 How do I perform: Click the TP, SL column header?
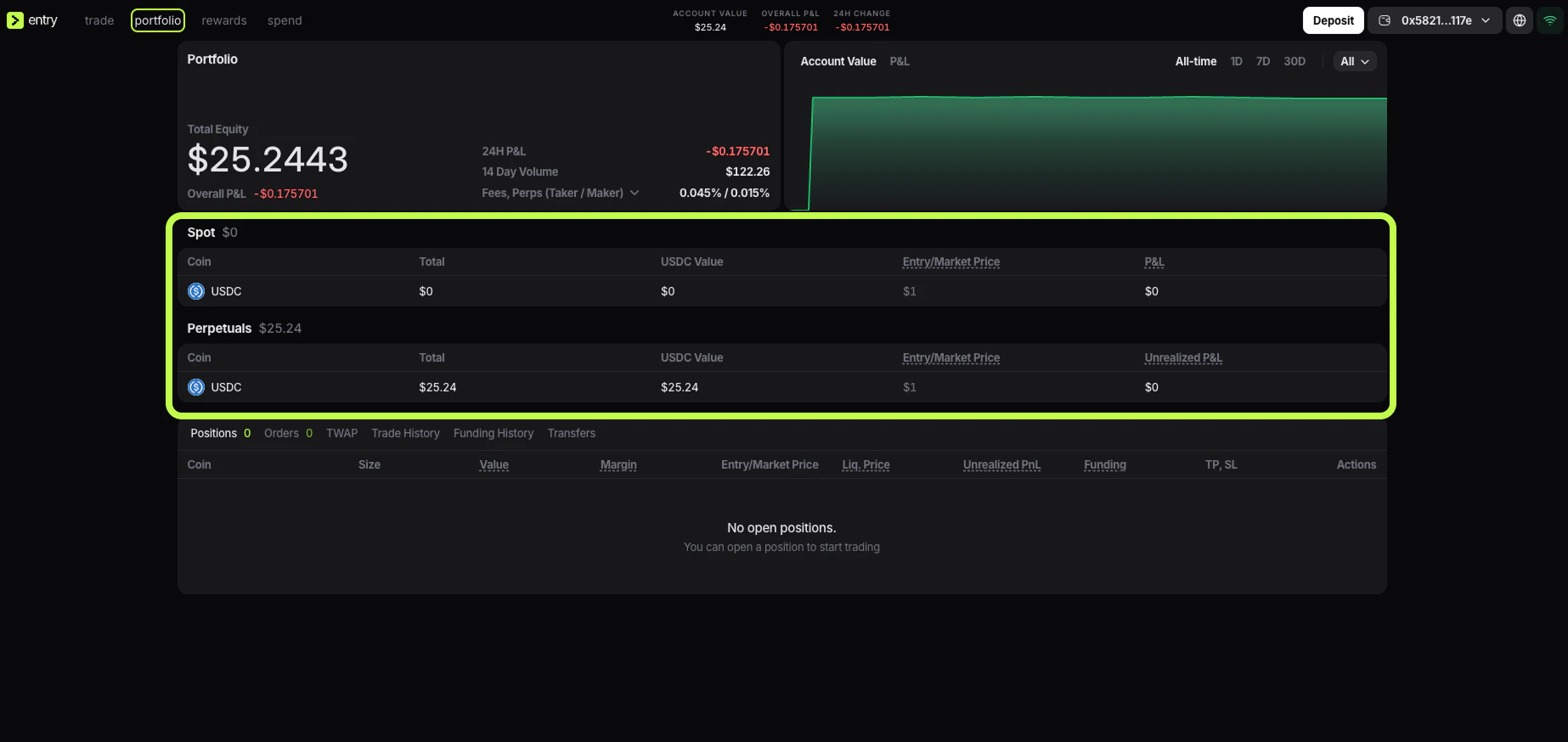pyautogui.click(x=1221, y=464)
